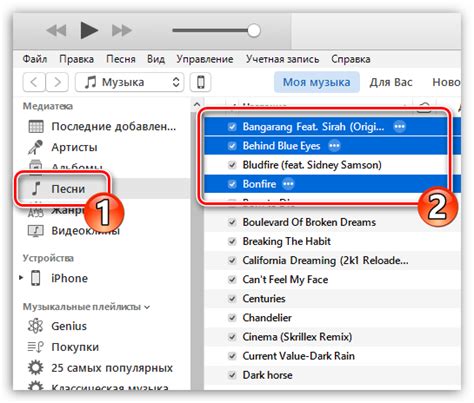The height and width of the screenshot is (403, 474).
Task: Select the song Cinema (Skrillex Remix)
Action: [297, 337]
